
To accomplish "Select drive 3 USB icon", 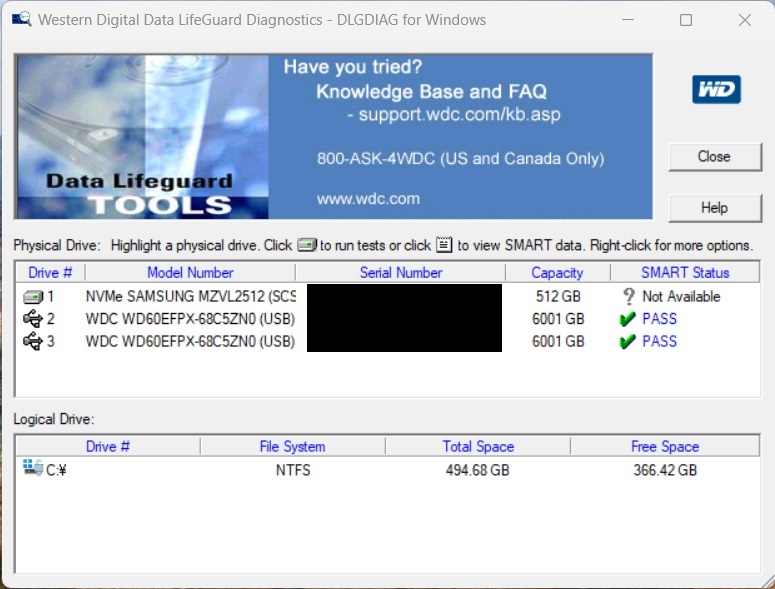I will click(x=33, y=341).
